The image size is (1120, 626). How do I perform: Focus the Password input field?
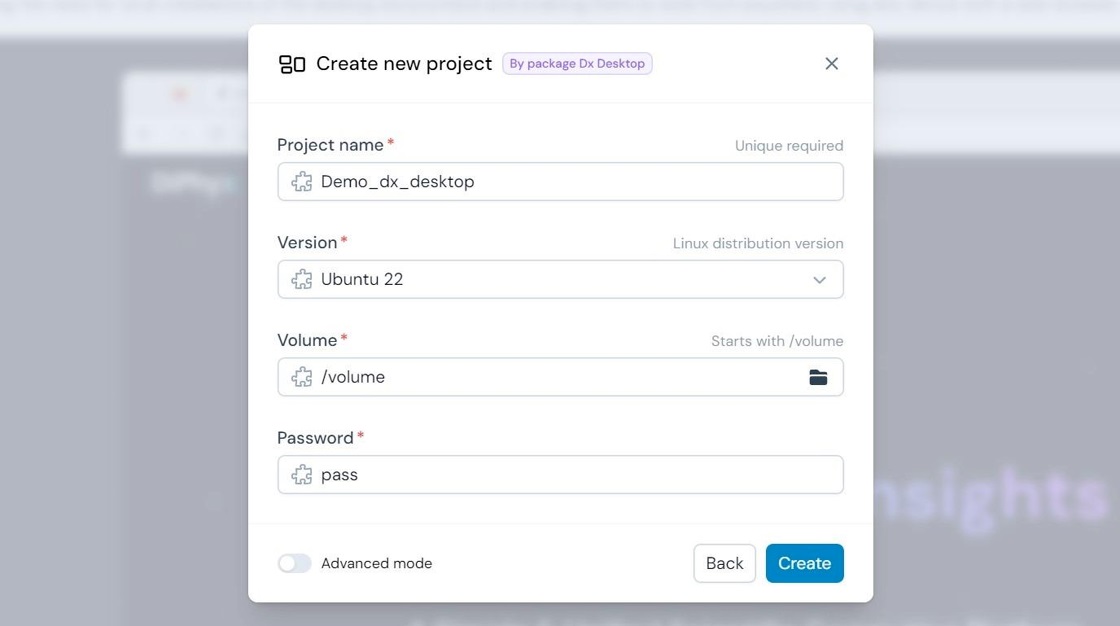click(560, 475)
